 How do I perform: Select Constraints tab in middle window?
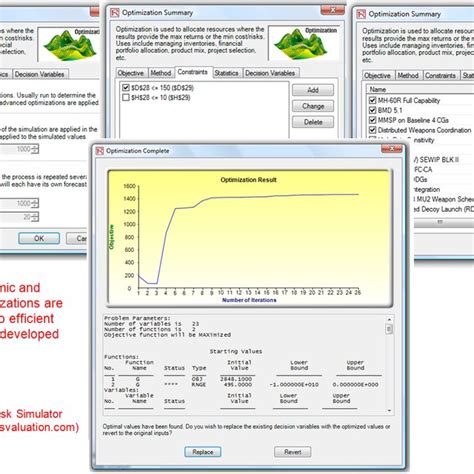[x=193, y=72]
